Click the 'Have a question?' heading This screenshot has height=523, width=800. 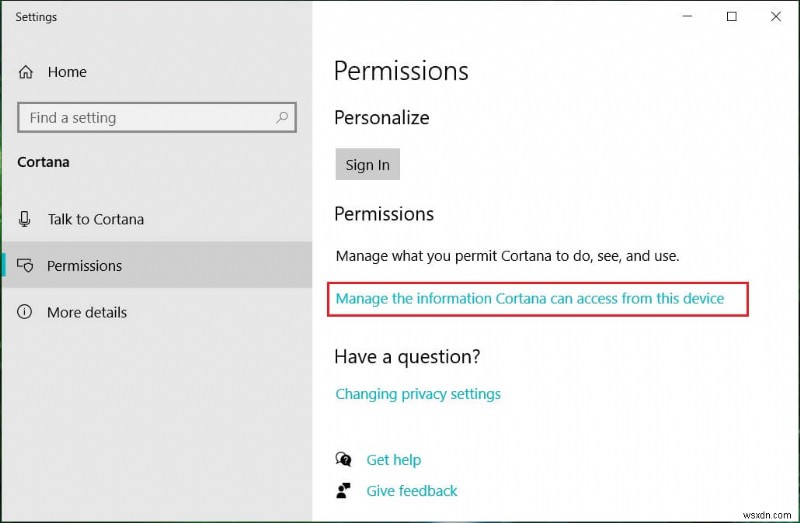[407, 357]
